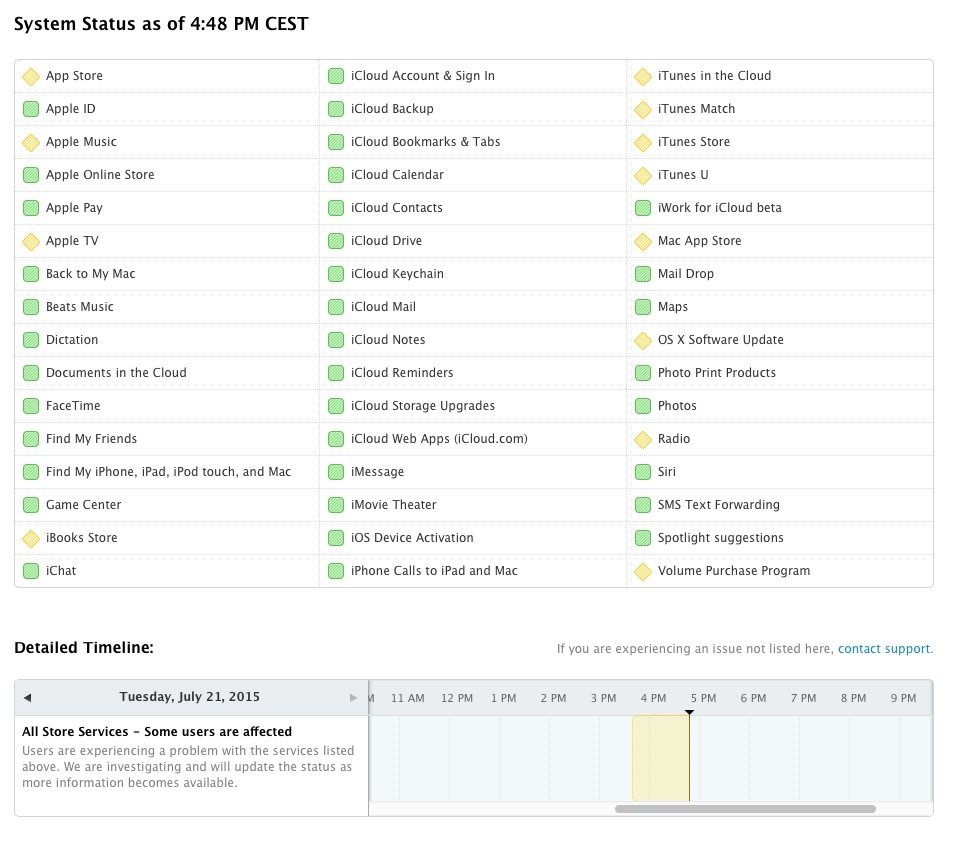Select the iCloud Keychain service entry
The width and height of the screenshot is (953, 847).
[x=473, y=274]
